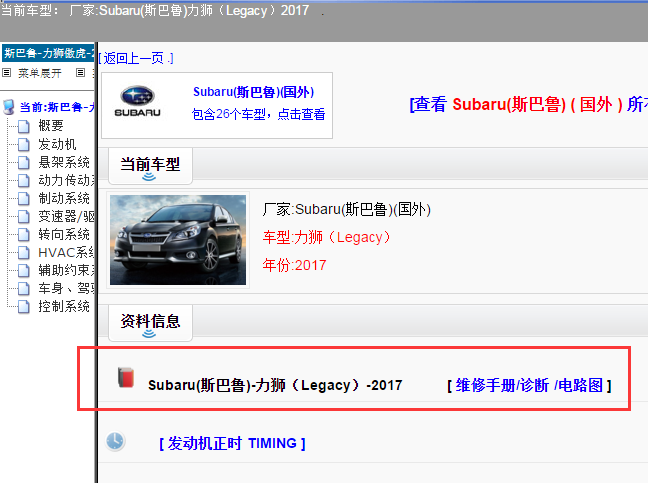This screenshot has height=483, width=648.
Task: Click 厂家:Subaru(斯巴鲁)(国外) text
Action: click(x=347, y=209)
